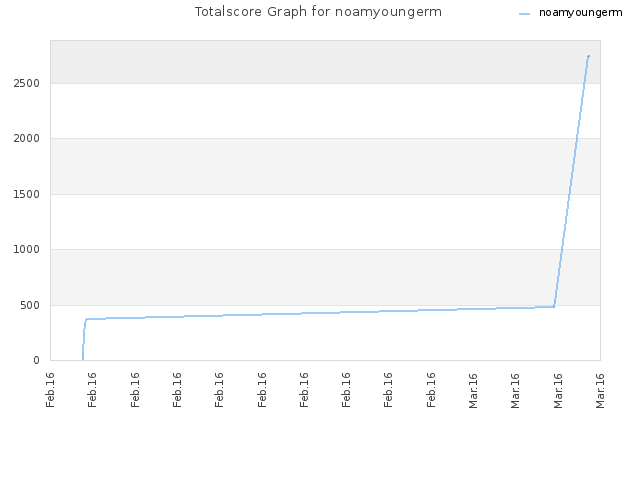Click the peak data point of the line
640x480 pixels.
pos(589,56)
